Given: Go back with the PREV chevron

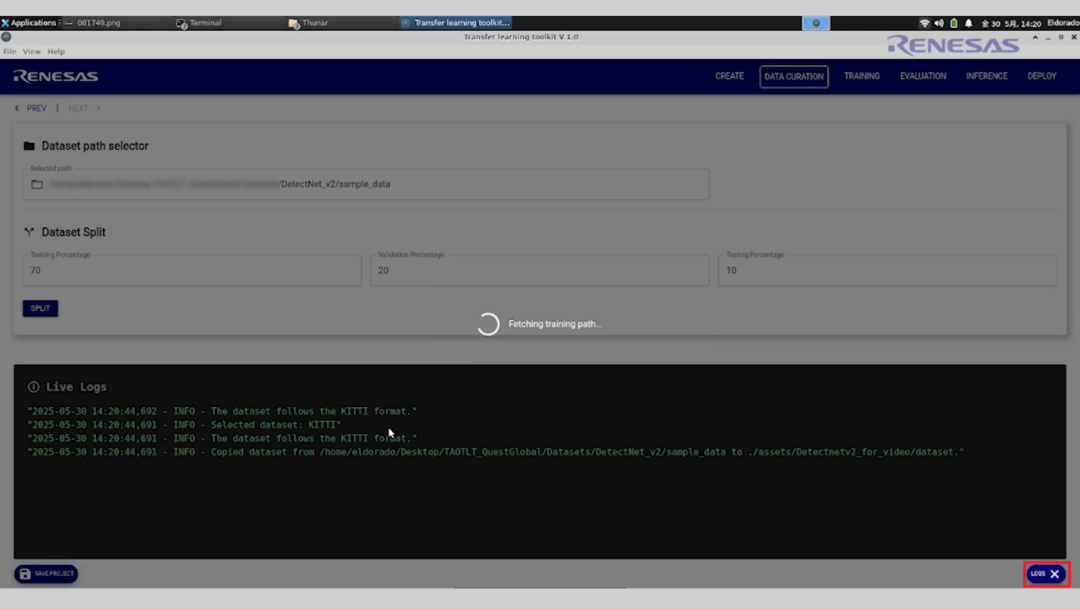Looking at the screenshot, I should pyautogui.click(x=18, y=108).
